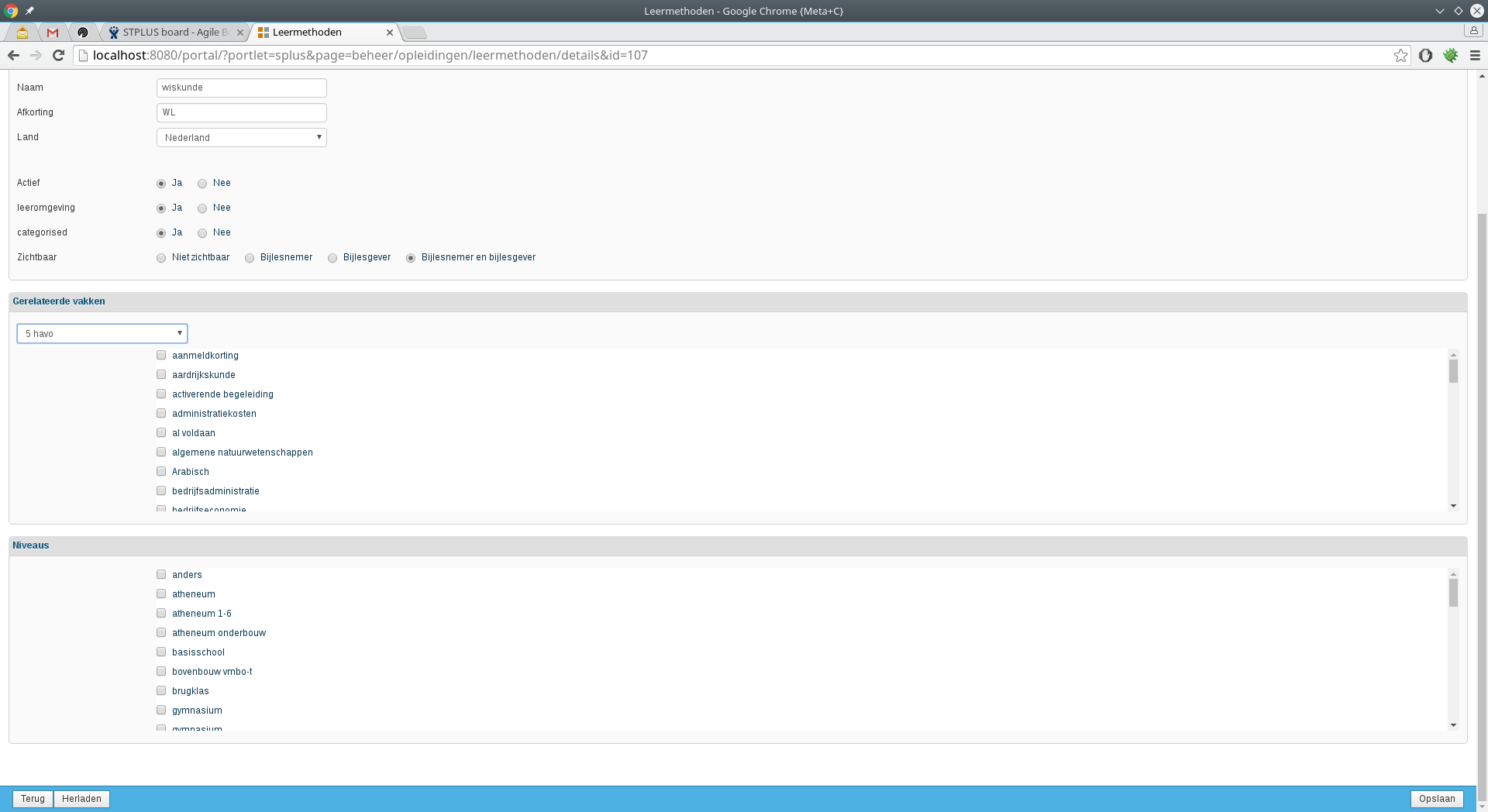This screenshot has height=812, width=1488.
Task: Open the Chrome hamburger menu
Action: tap(1475, 55)
